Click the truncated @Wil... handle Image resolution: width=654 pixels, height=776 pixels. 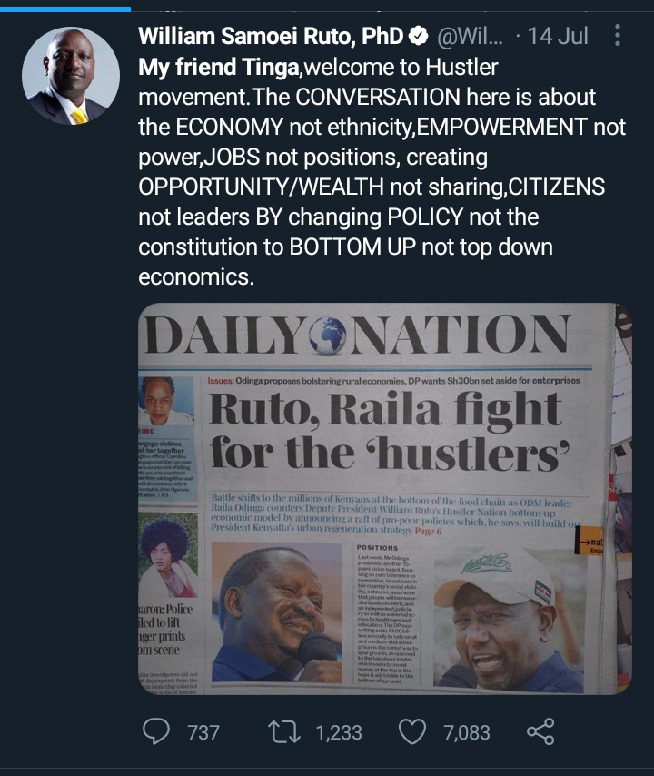pos(470,36)
